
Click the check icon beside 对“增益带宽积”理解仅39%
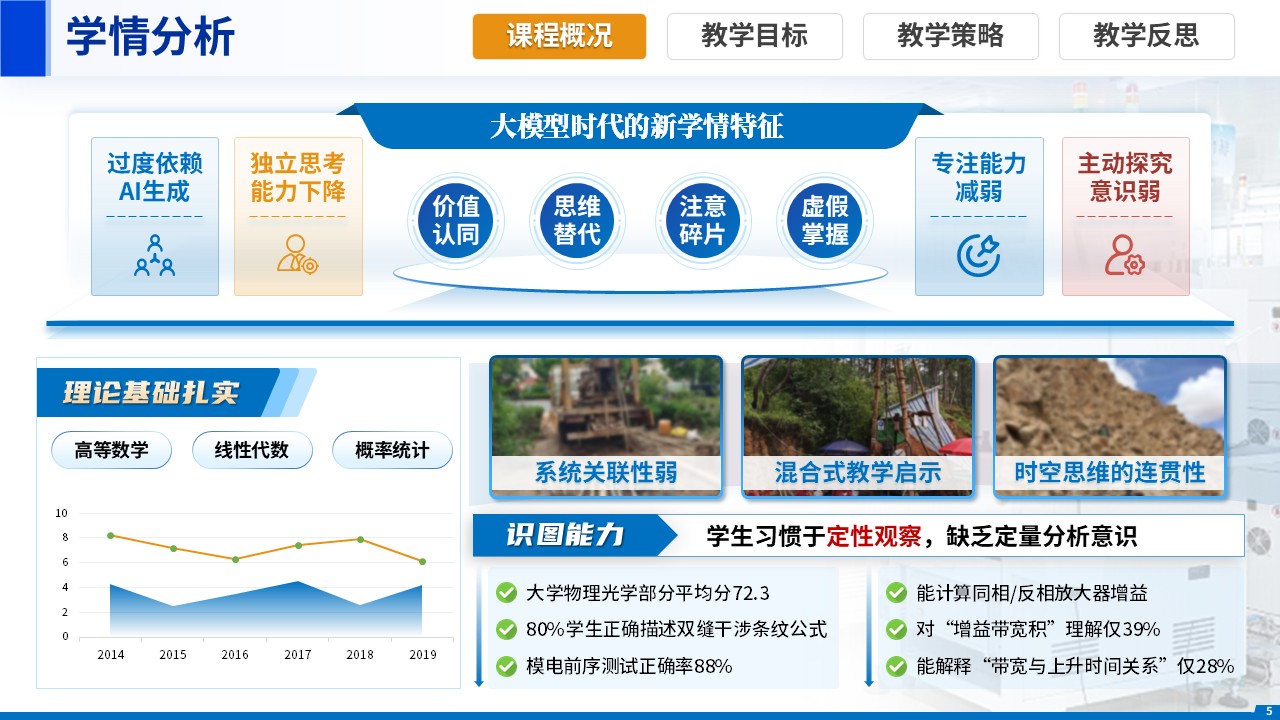point(896,629)
